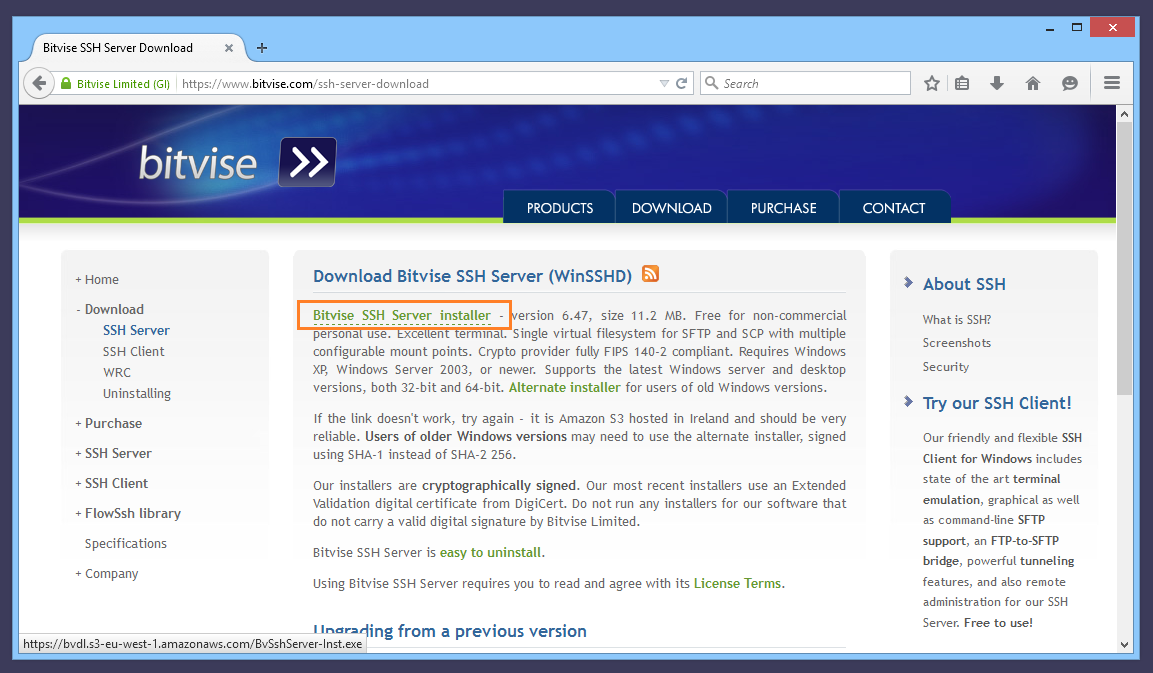Expand the Company sidebar section
The image size is (1153, 673).
pyautogui.click(x=78, y=574)
